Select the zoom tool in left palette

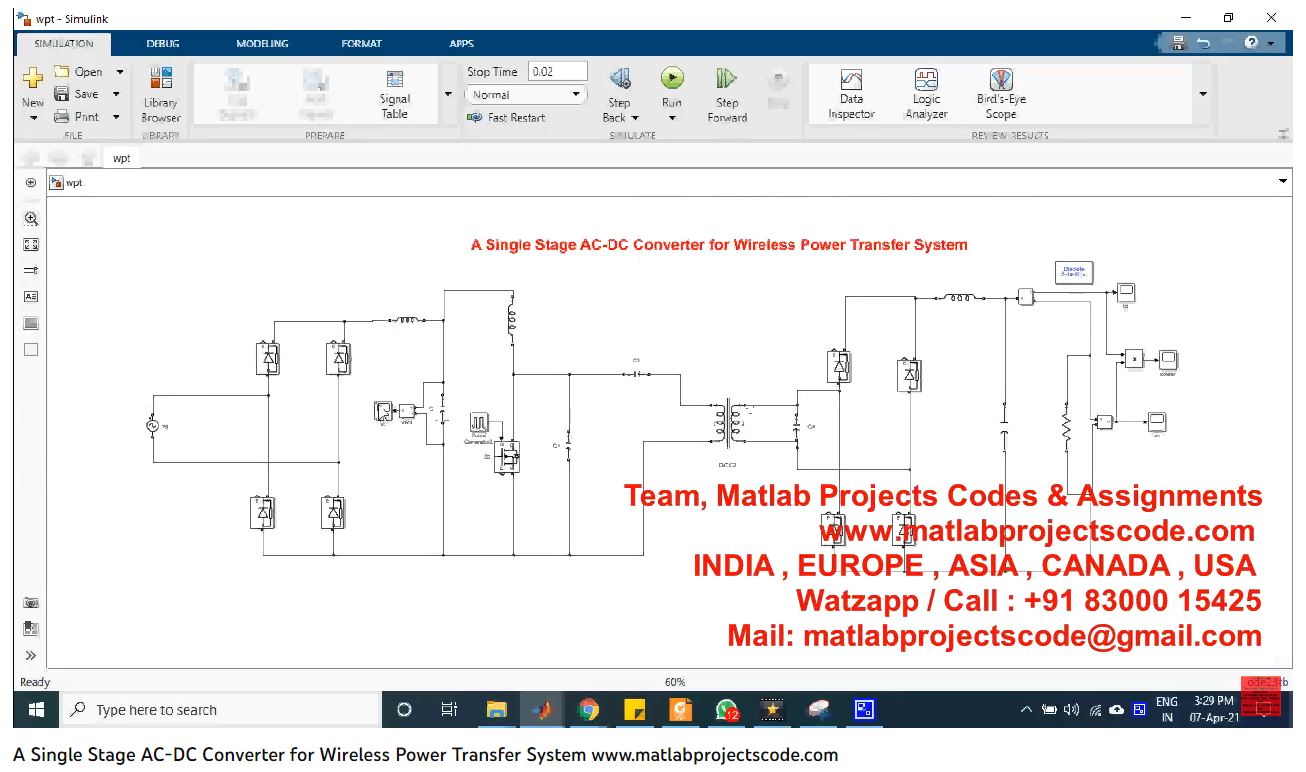tap(31, 218)
